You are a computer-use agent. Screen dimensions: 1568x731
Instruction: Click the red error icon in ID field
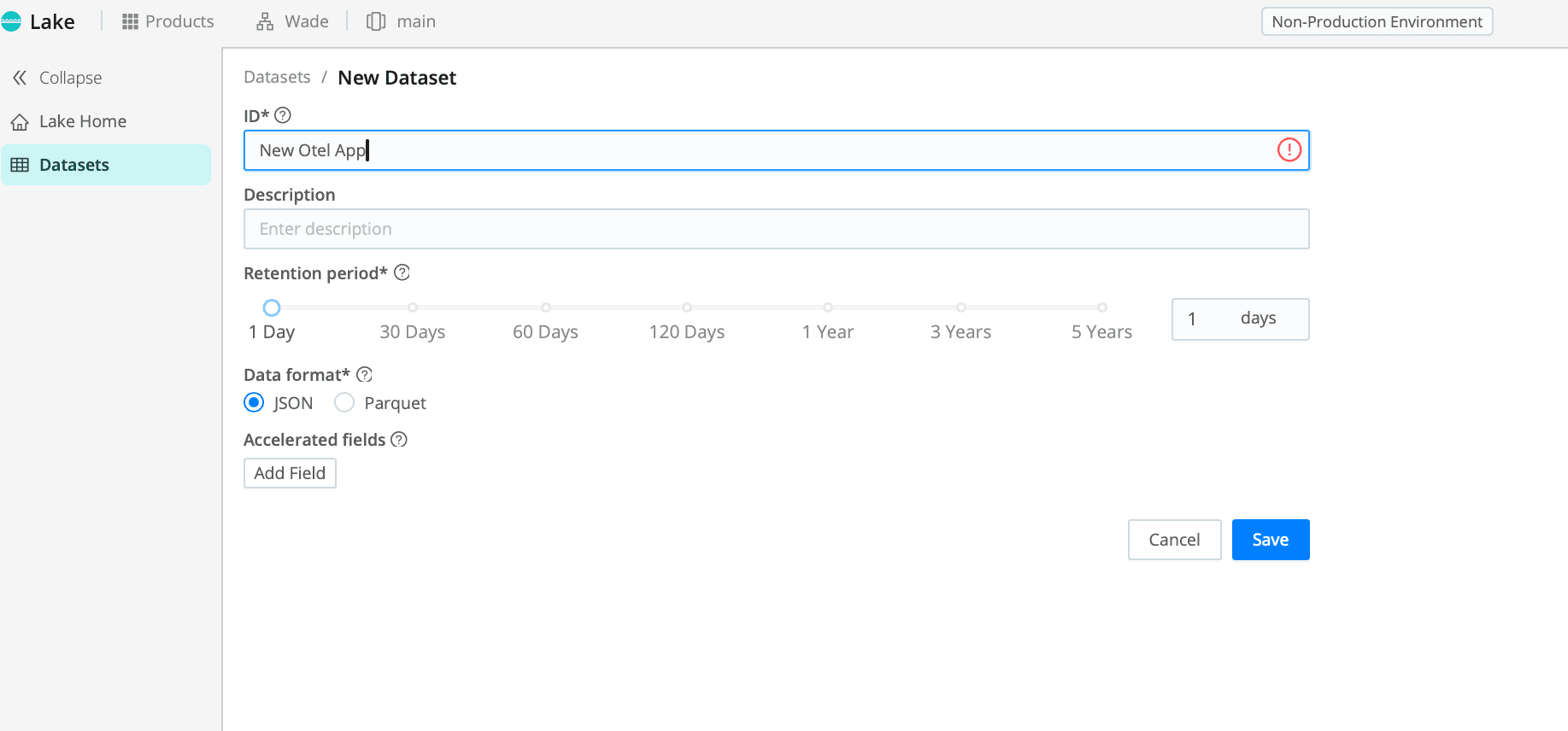coord(1289,150)
